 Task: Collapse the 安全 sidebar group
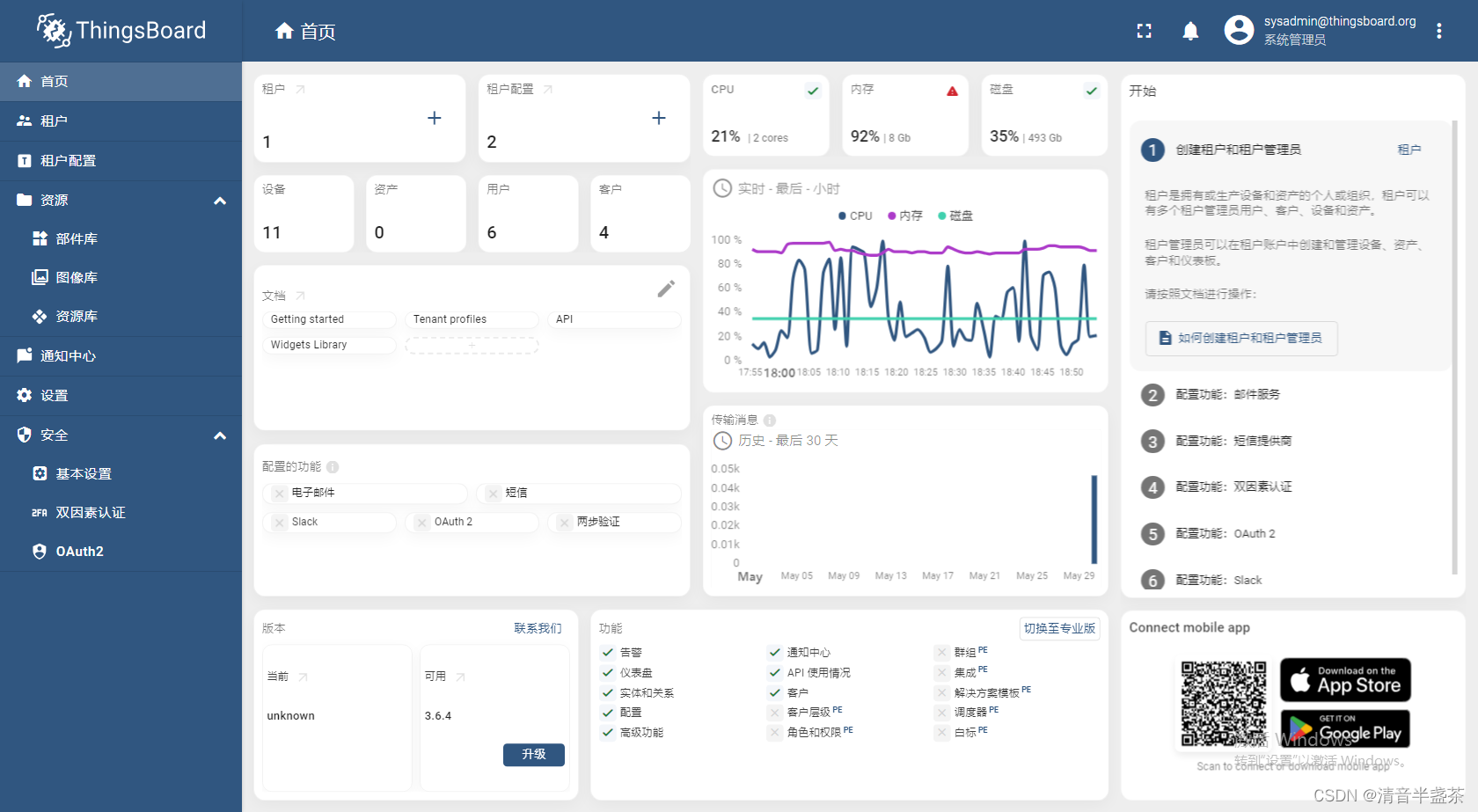click(220, 435)
